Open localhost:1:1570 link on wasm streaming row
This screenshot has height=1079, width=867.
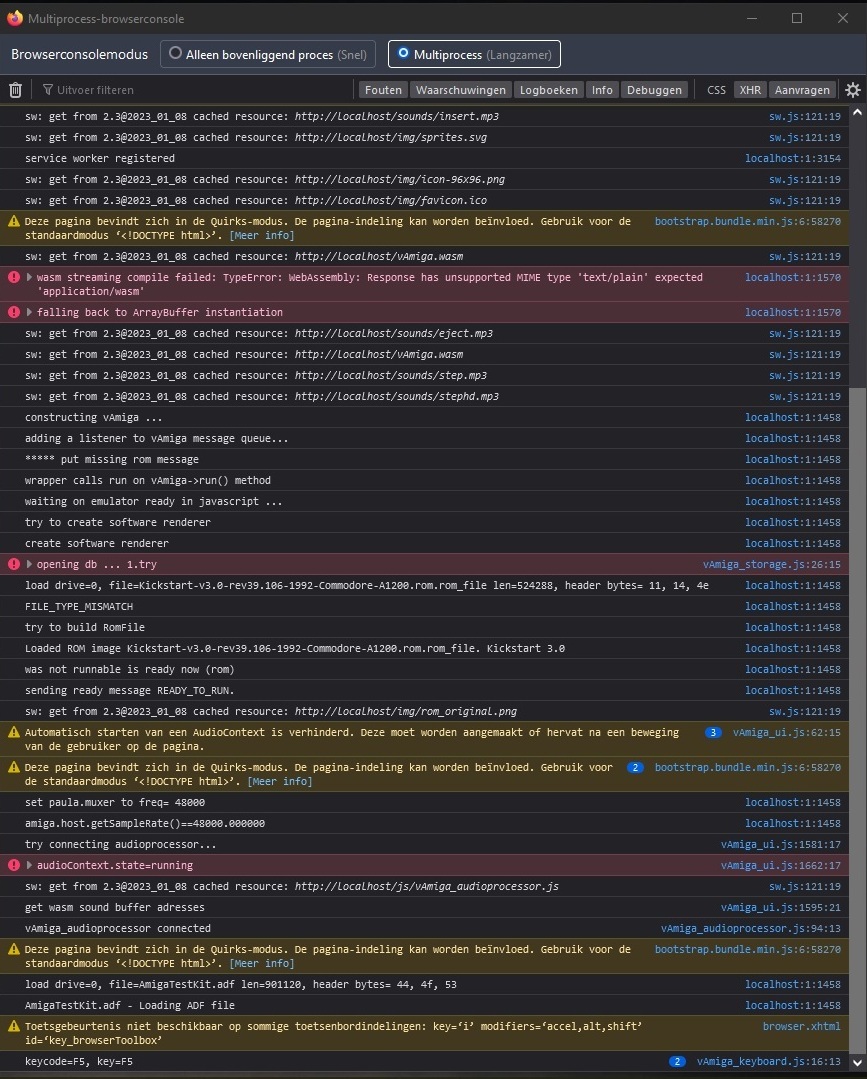click(793, 277)
